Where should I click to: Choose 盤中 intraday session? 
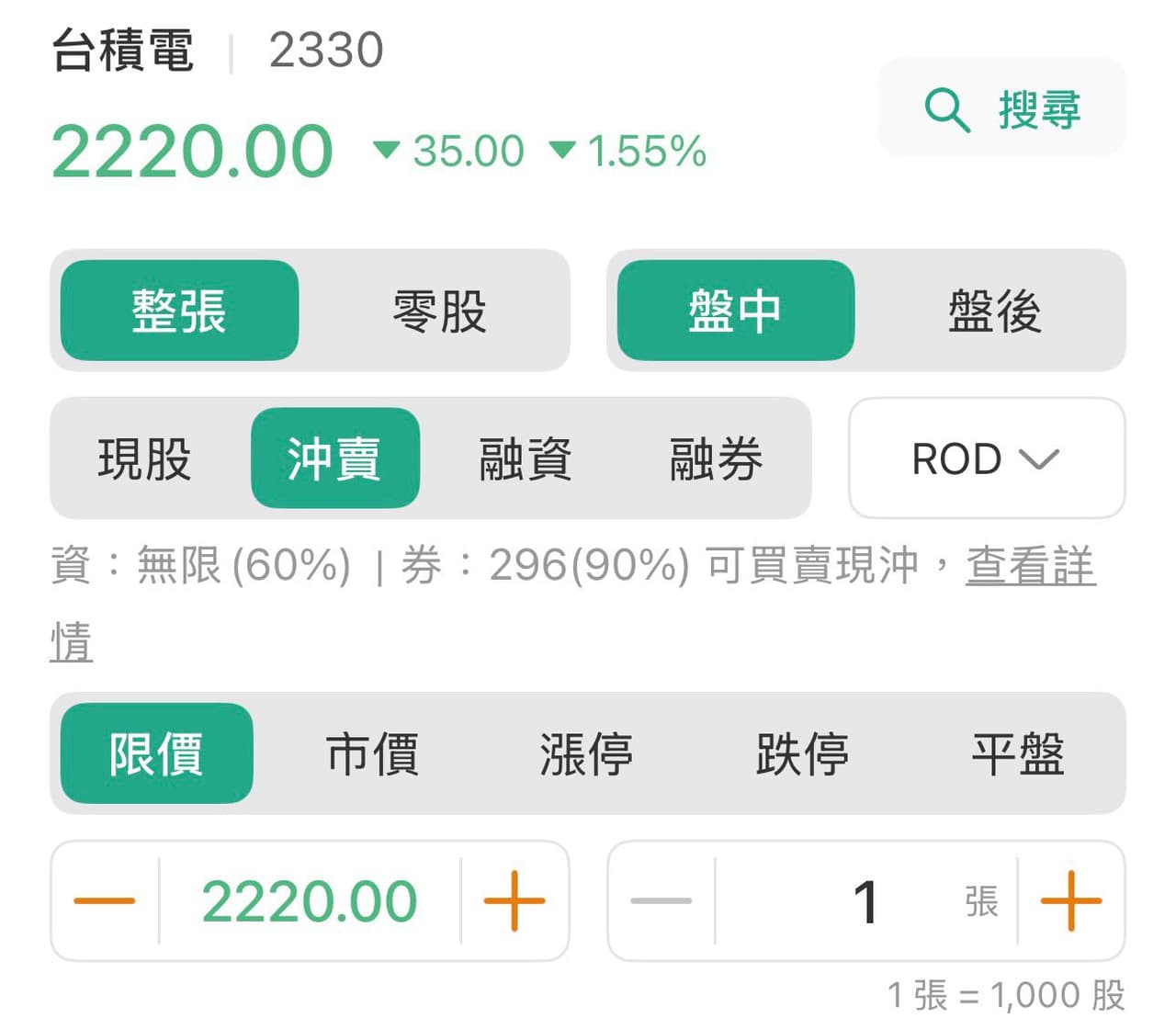click(735, 311)
